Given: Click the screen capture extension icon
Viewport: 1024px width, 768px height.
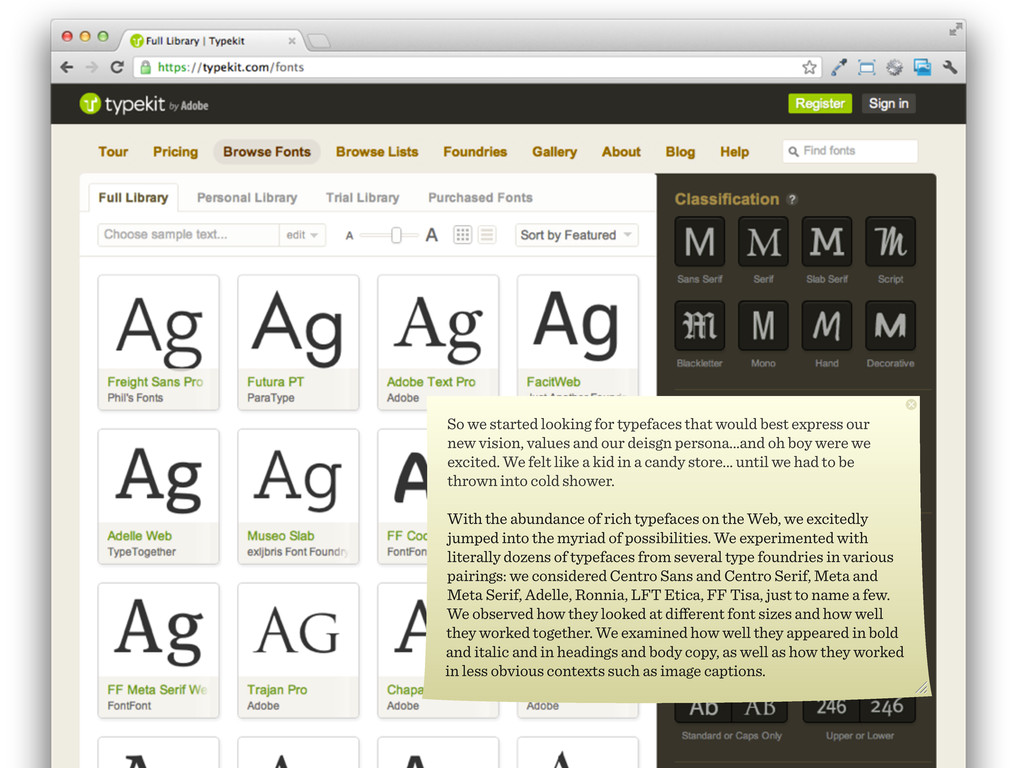Looking at the screenshot, I should click(x=867, y=67).
